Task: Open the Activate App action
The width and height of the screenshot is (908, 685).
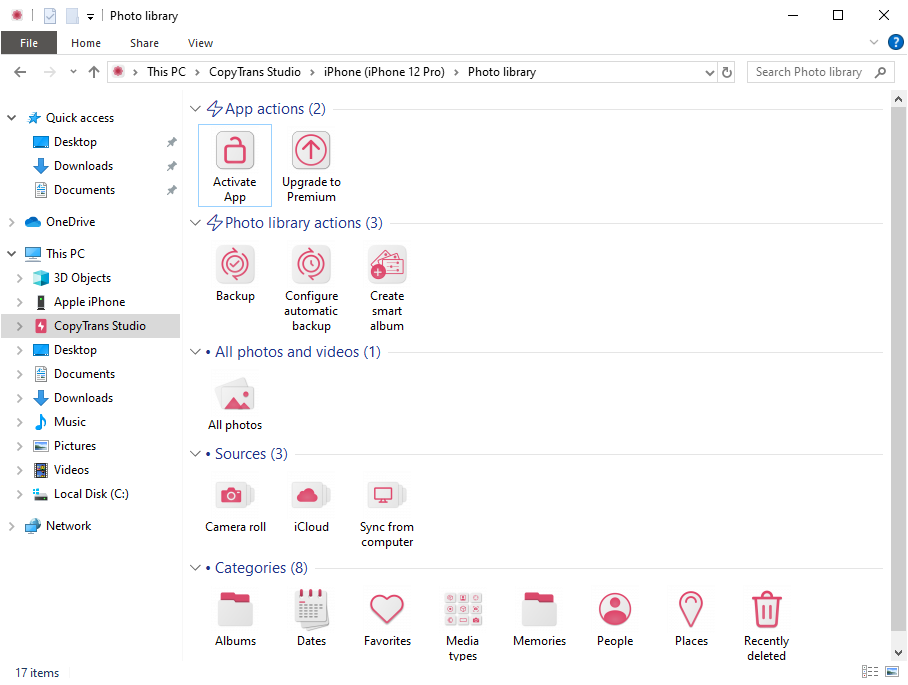Action: pyautogui.click(x=235, y=166)
